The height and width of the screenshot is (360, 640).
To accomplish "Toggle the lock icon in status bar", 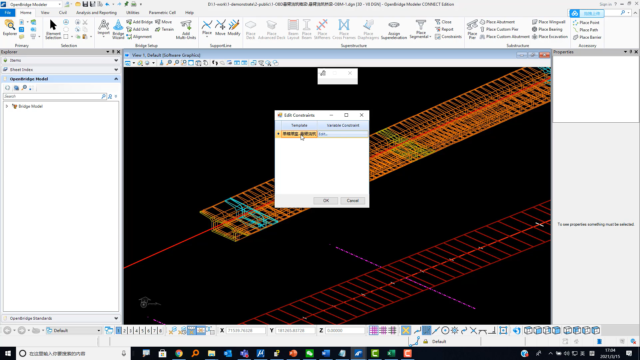I will pos(425,342).
